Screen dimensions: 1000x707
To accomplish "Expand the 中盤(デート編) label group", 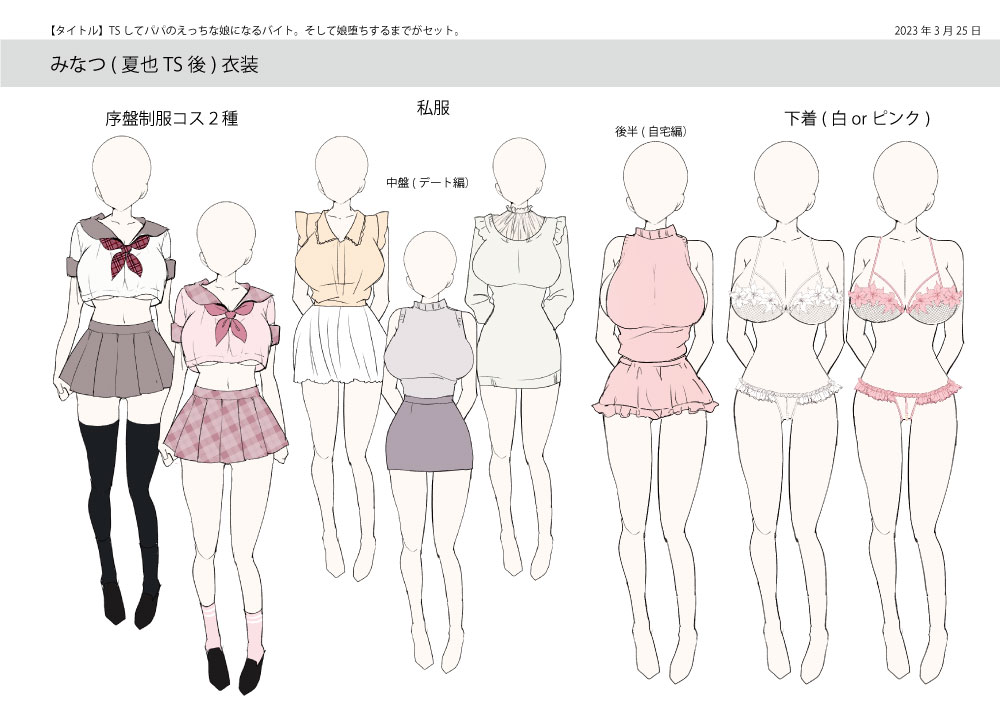I will (x=429, y=182).
